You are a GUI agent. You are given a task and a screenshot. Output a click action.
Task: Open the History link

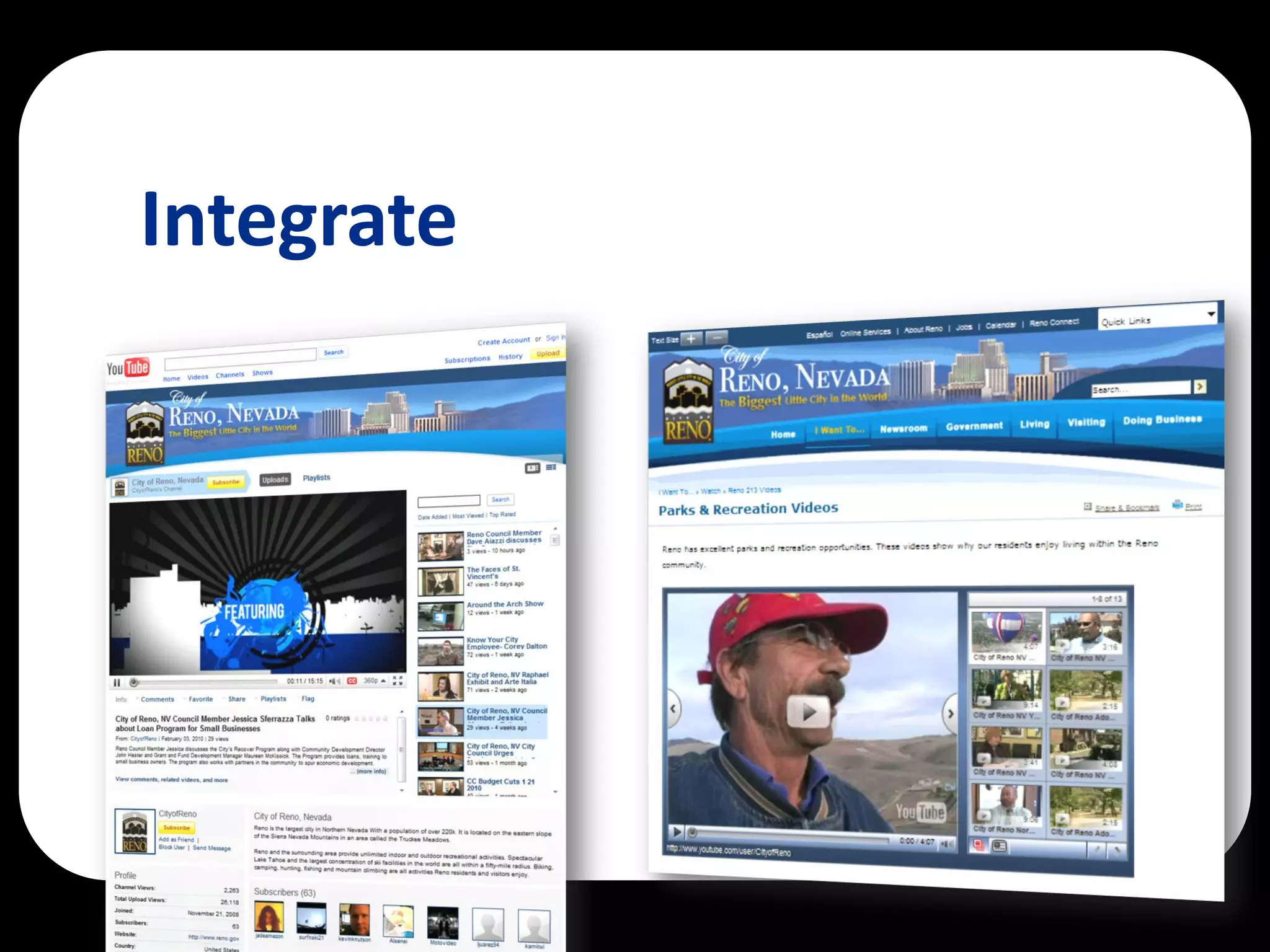[510, 356]
